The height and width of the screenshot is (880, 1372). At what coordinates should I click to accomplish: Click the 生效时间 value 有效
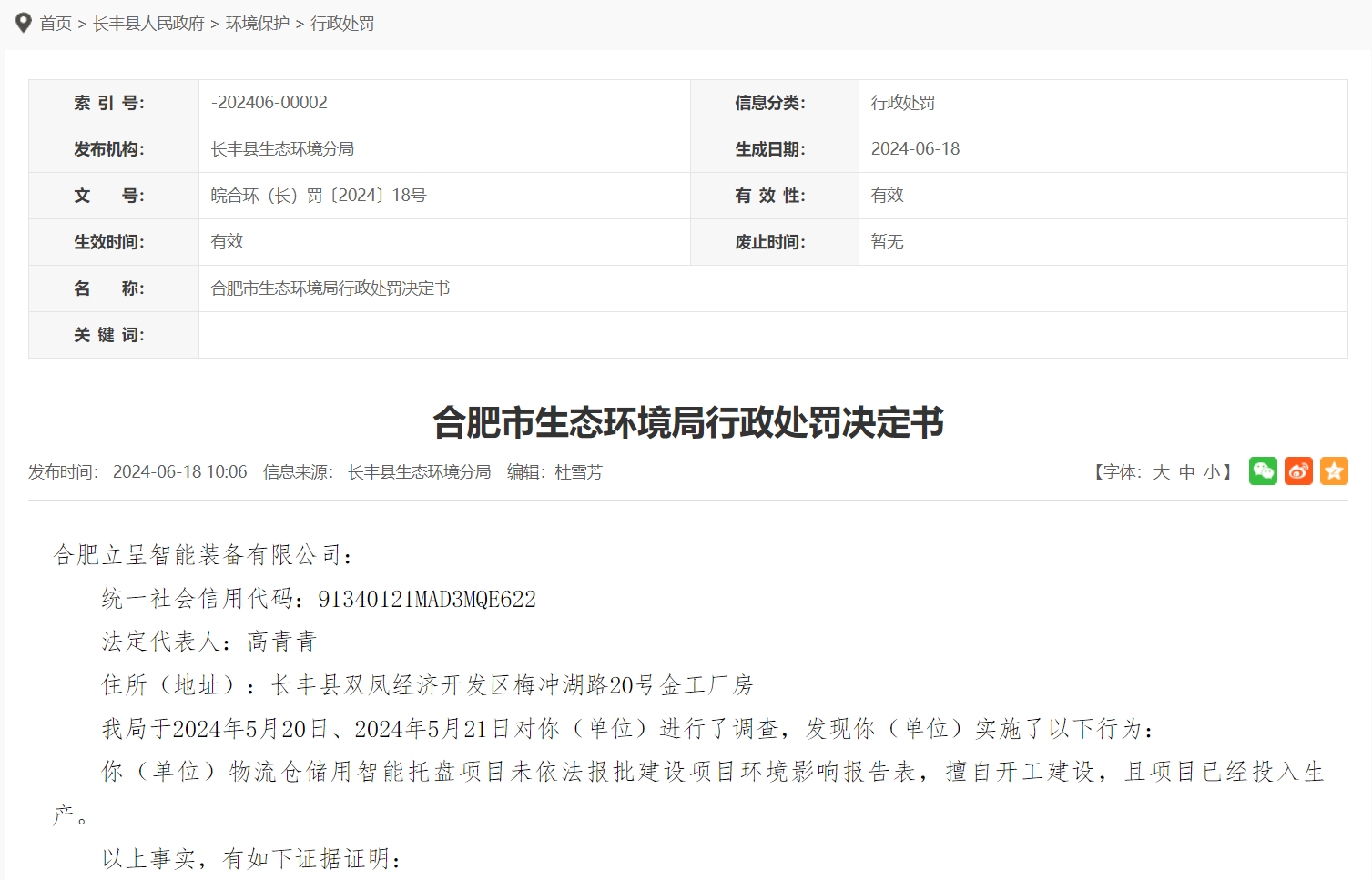[228, 242]
